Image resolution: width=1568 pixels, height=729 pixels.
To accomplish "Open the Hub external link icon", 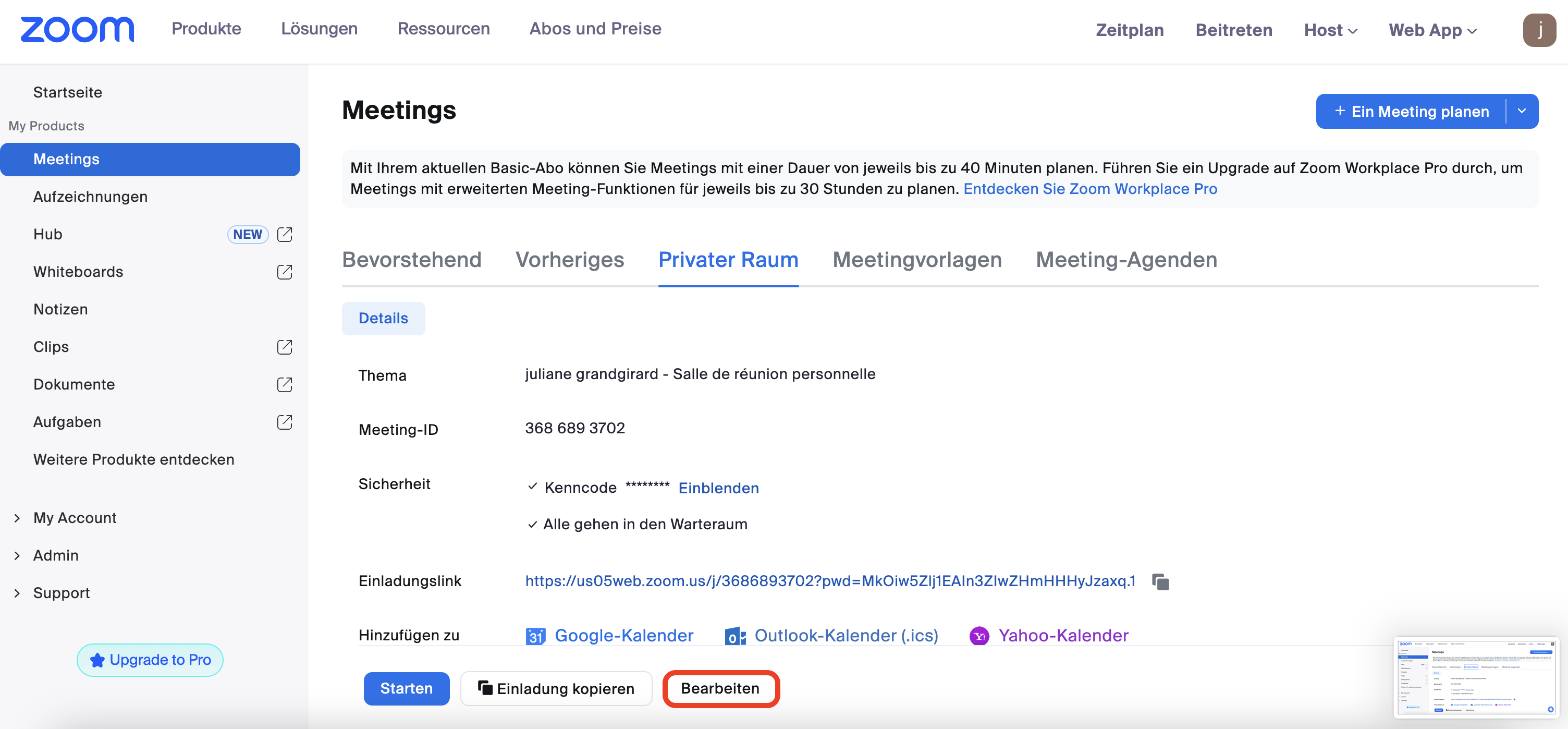I will click(x=284, y=235).
